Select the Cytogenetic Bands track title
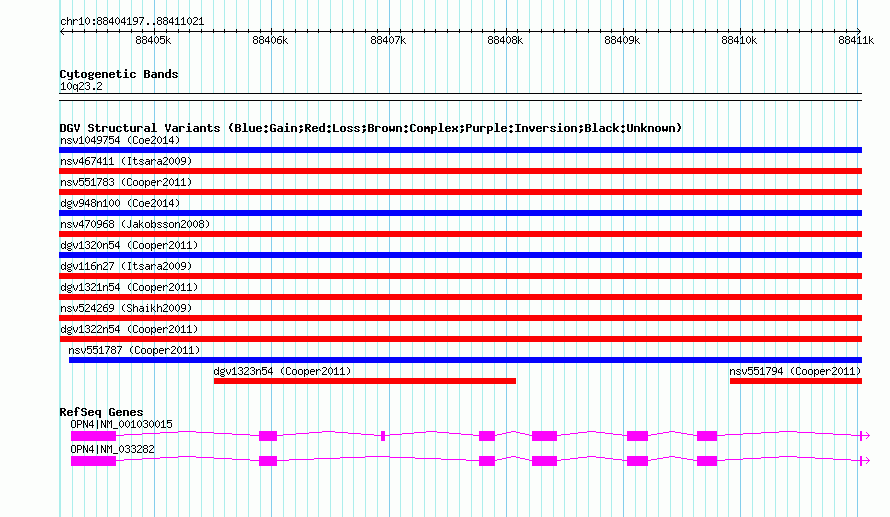 (119, 74)
